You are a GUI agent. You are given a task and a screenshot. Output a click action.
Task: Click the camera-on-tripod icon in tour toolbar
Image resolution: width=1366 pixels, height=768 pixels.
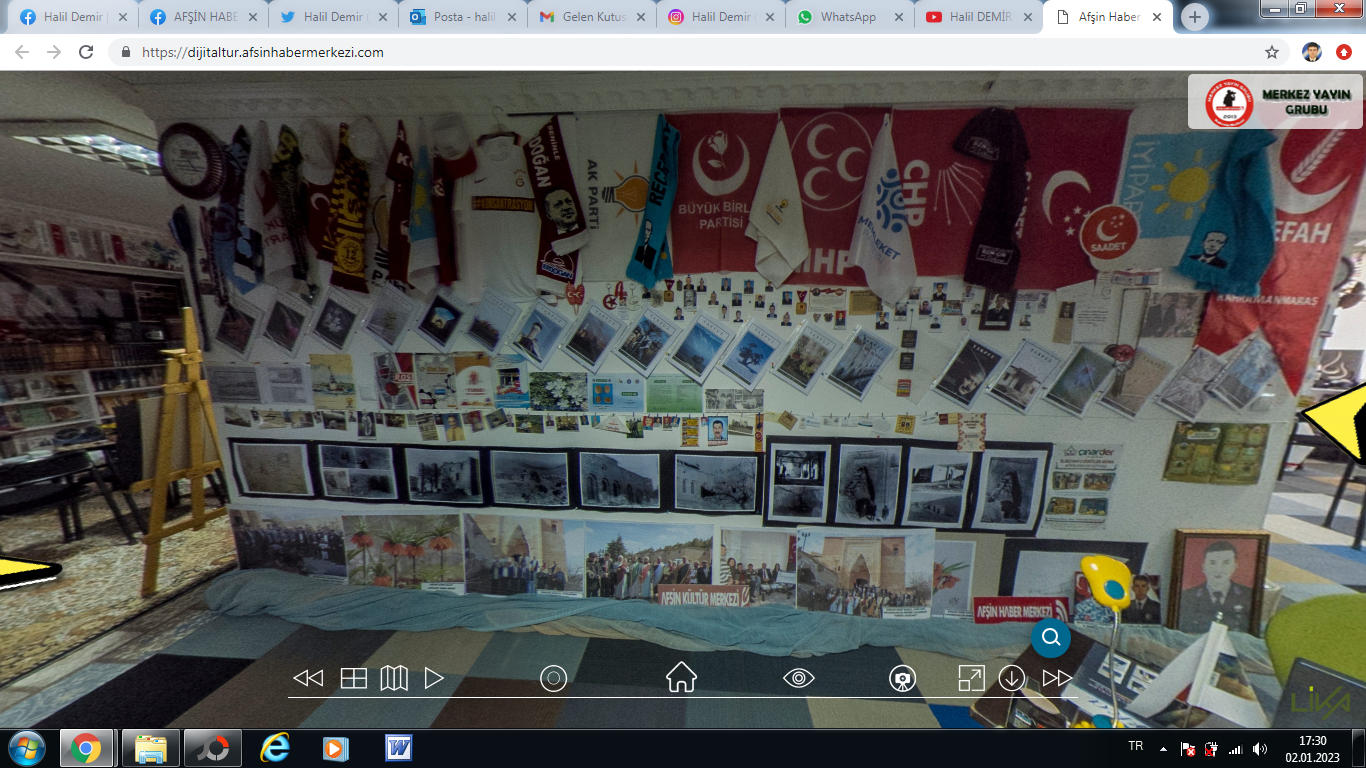902,678
